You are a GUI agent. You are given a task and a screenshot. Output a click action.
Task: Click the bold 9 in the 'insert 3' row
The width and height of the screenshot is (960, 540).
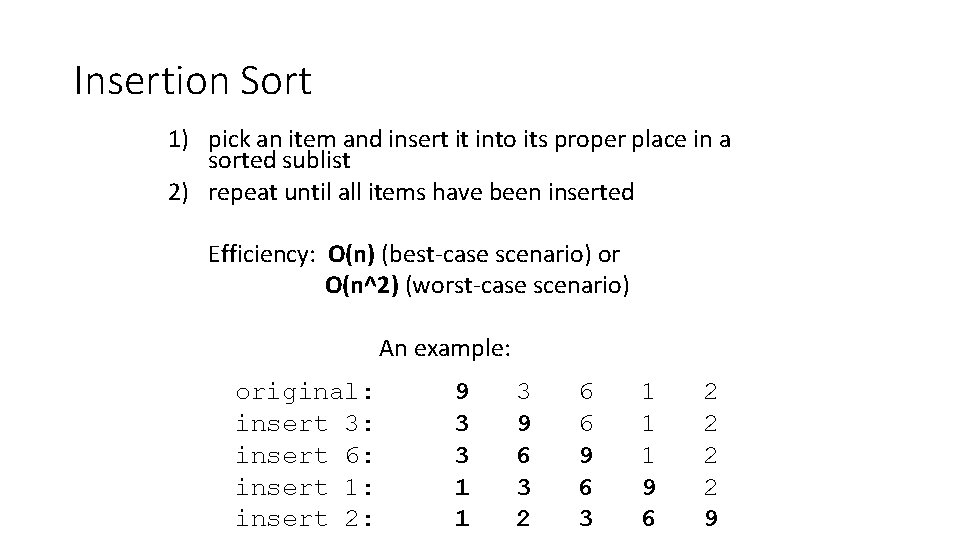pyautogui.click(x=523, y=423)
